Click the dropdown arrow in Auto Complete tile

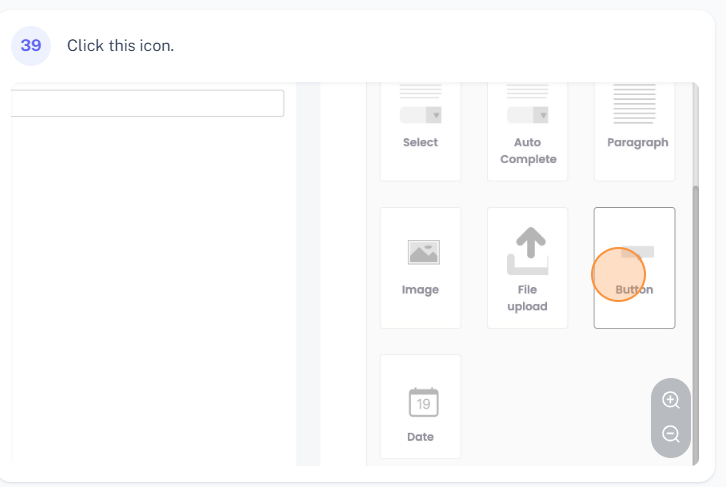click(541, 115)
